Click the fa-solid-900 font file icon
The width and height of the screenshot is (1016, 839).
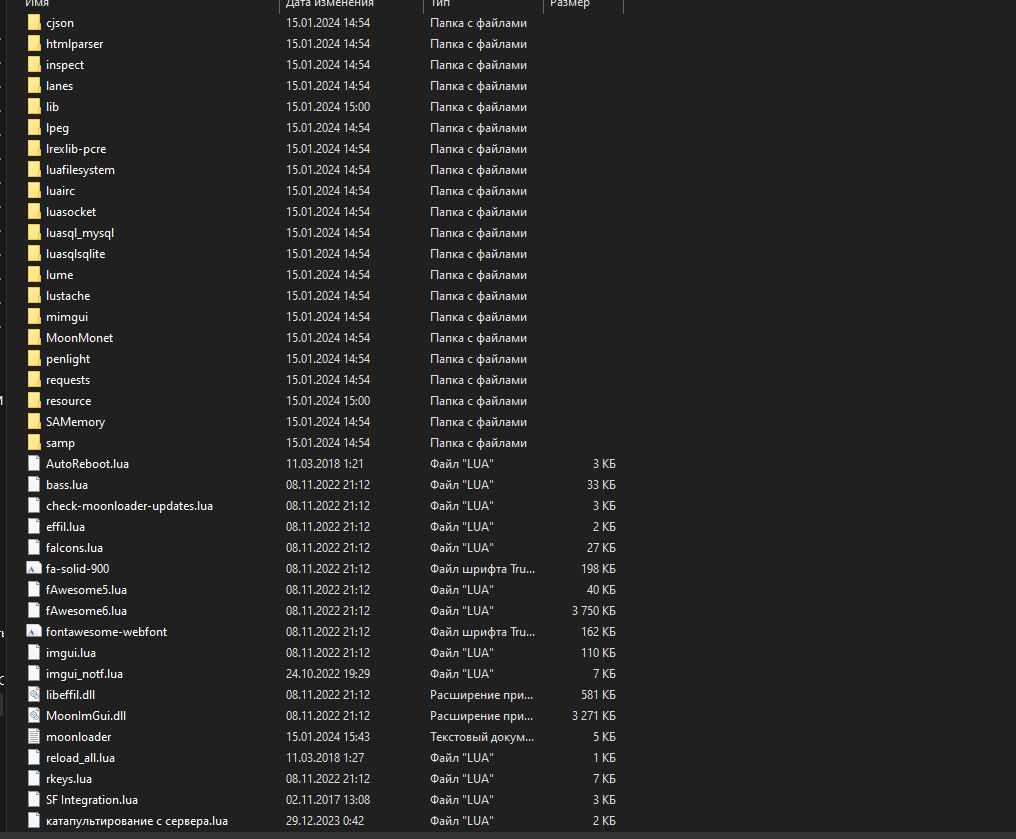[35, 569]
